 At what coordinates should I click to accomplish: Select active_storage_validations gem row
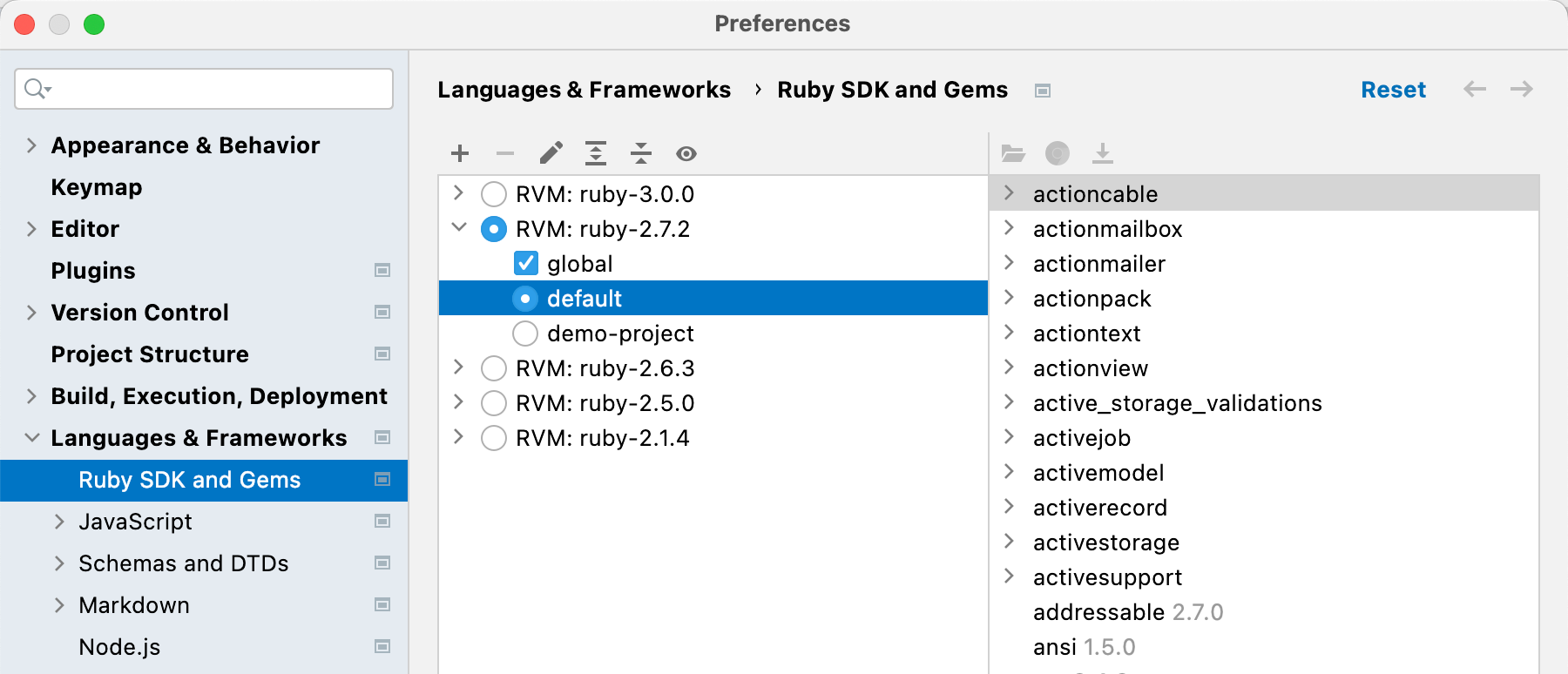[1265, 403]
